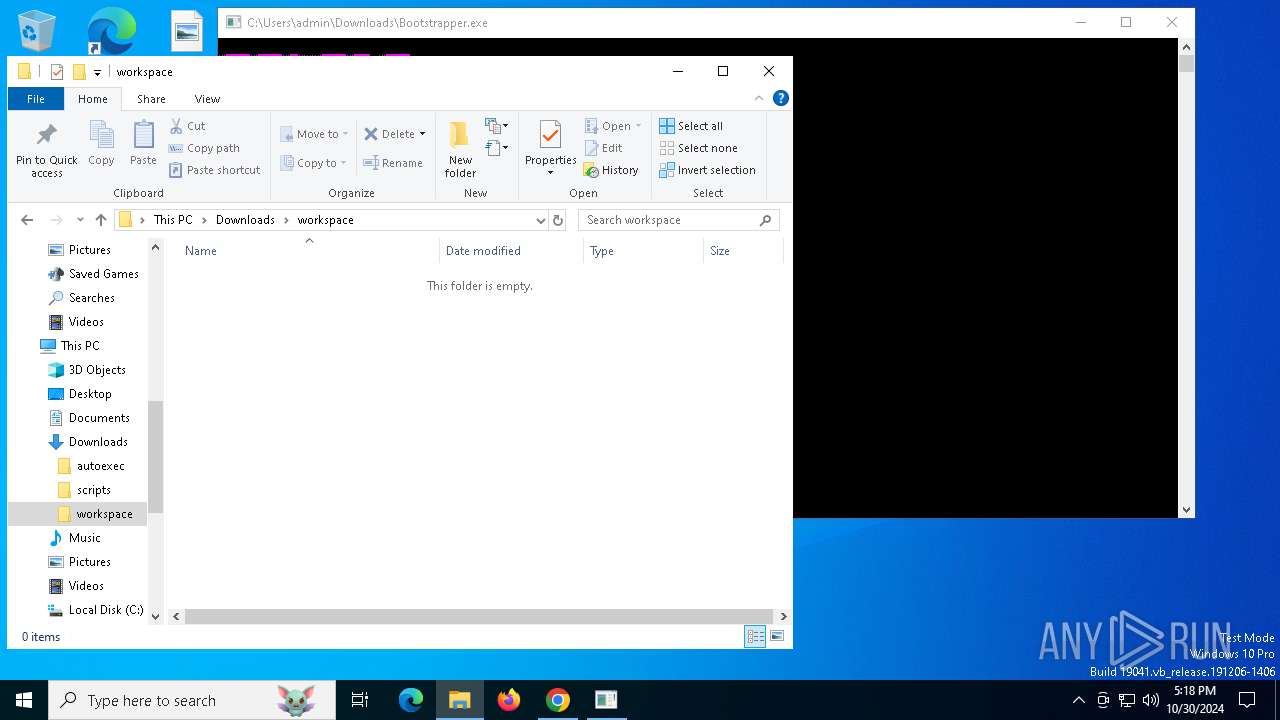Open Customize Quick Access Toolbar dropdown
The image size is (1280, 720).
pos(97,72)
